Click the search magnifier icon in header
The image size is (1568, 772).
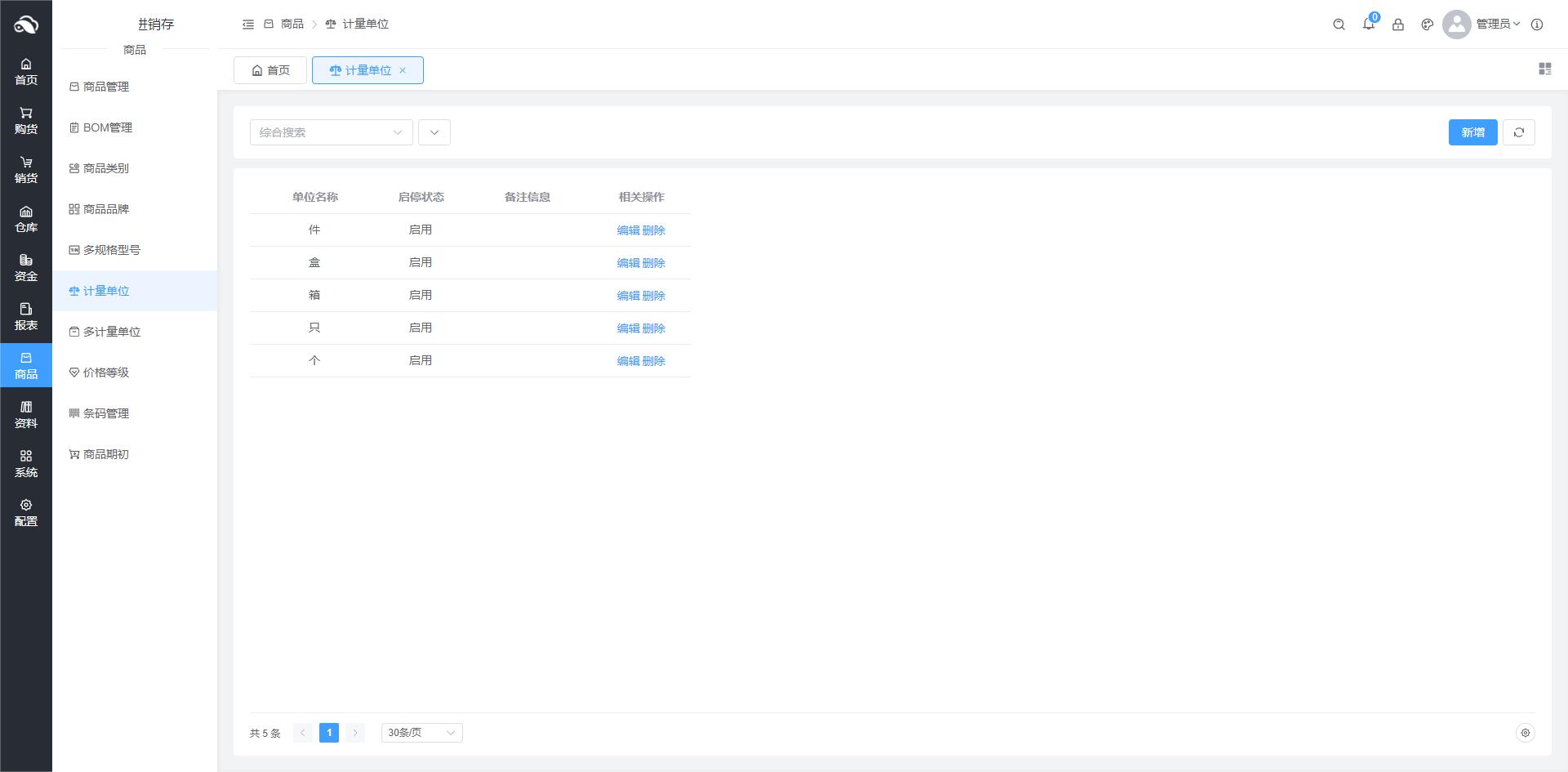point(1339,25)
